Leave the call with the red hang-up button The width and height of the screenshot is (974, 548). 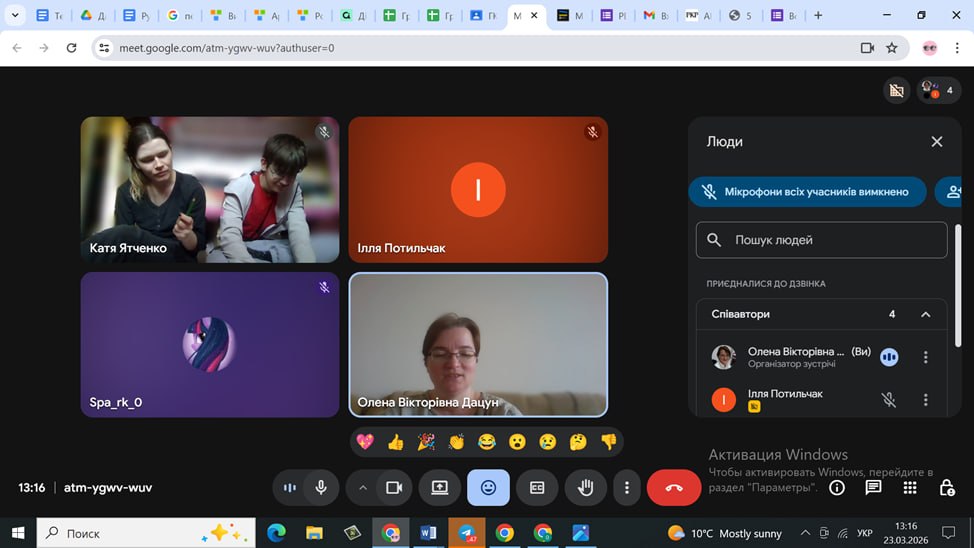pos(673,488)
